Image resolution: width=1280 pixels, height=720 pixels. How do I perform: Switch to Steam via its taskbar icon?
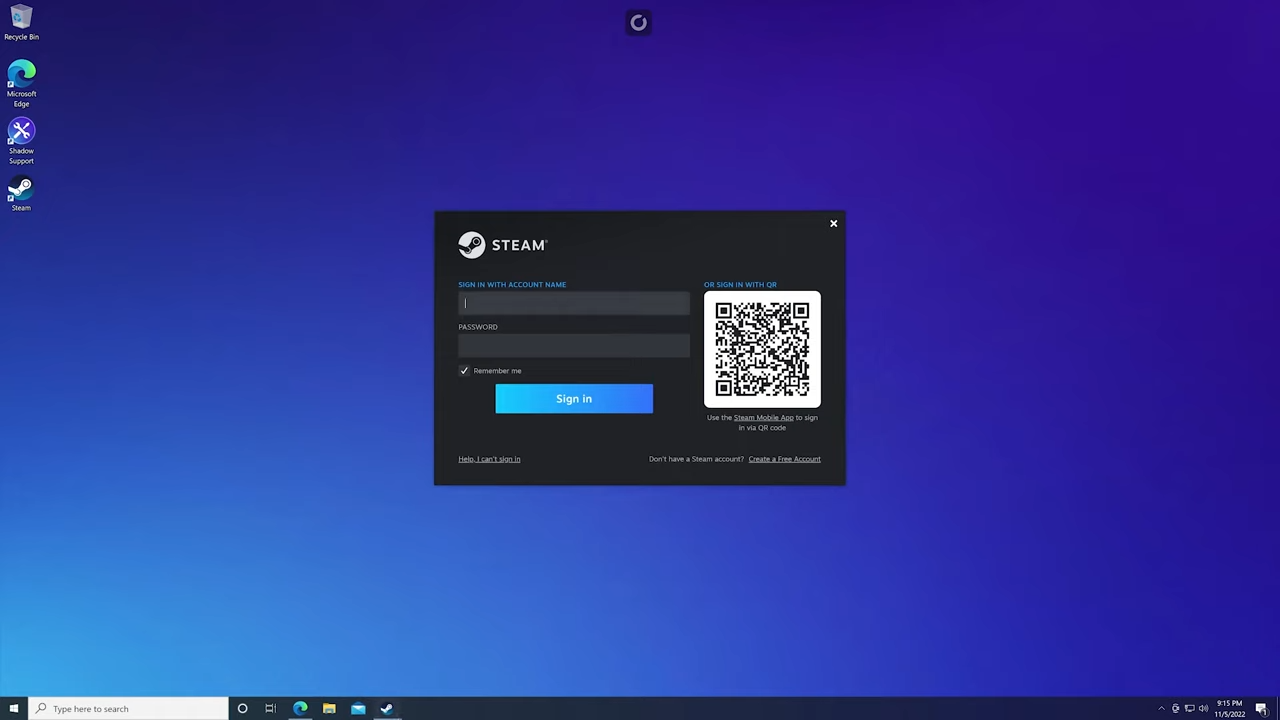387,709
